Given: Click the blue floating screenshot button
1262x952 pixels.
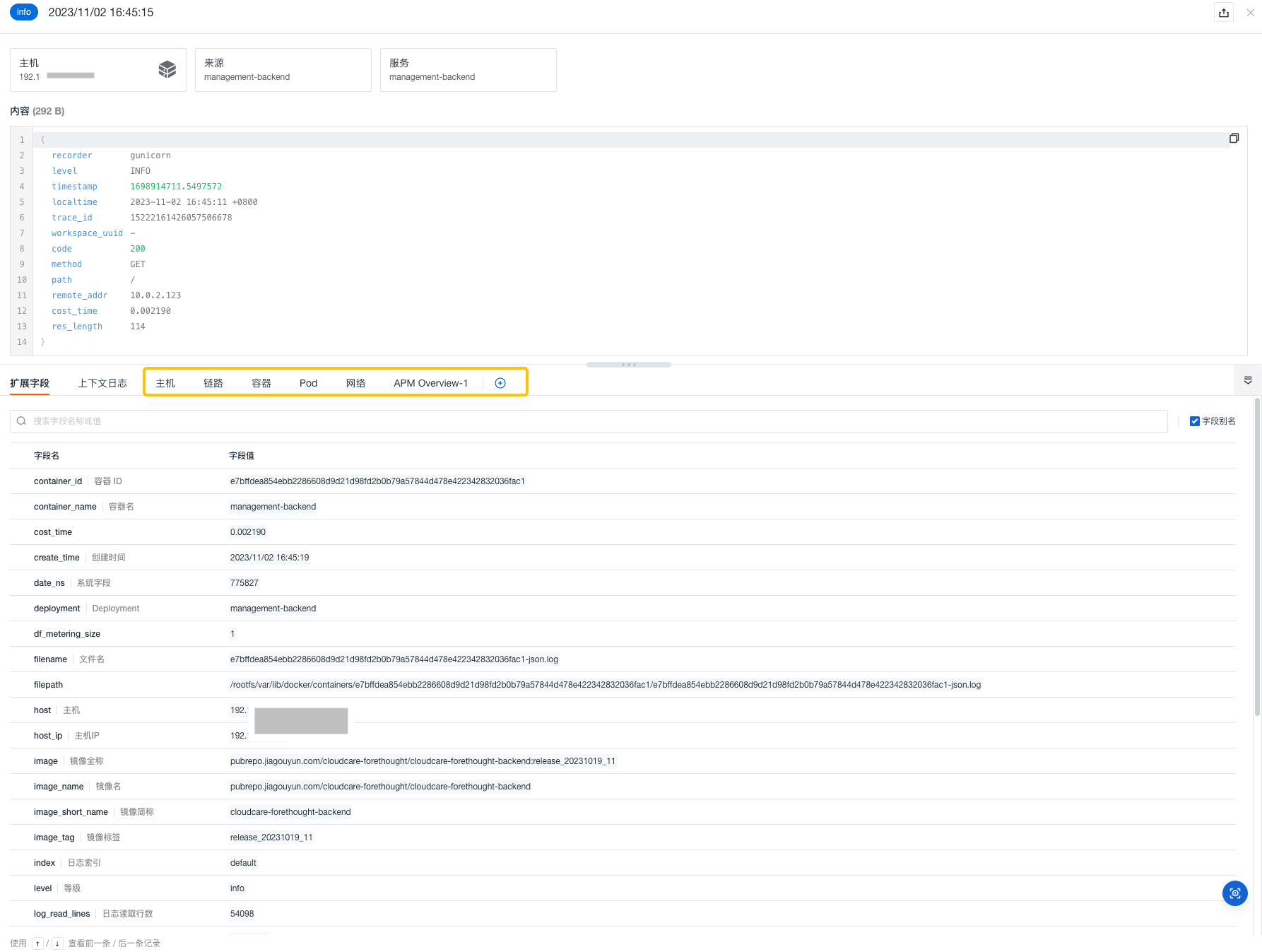Looking at the screenshot, I should pos(1234,893).
